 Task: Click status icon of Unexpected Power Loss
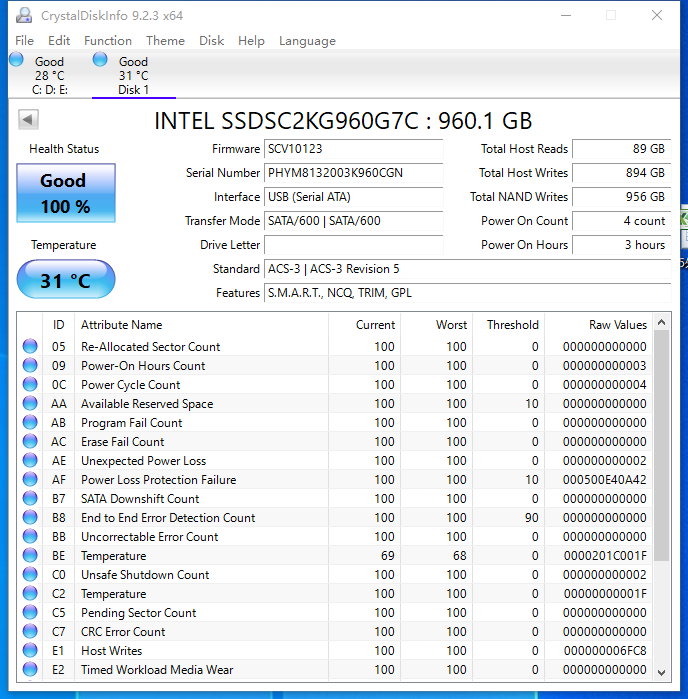[x=30, y=461]
